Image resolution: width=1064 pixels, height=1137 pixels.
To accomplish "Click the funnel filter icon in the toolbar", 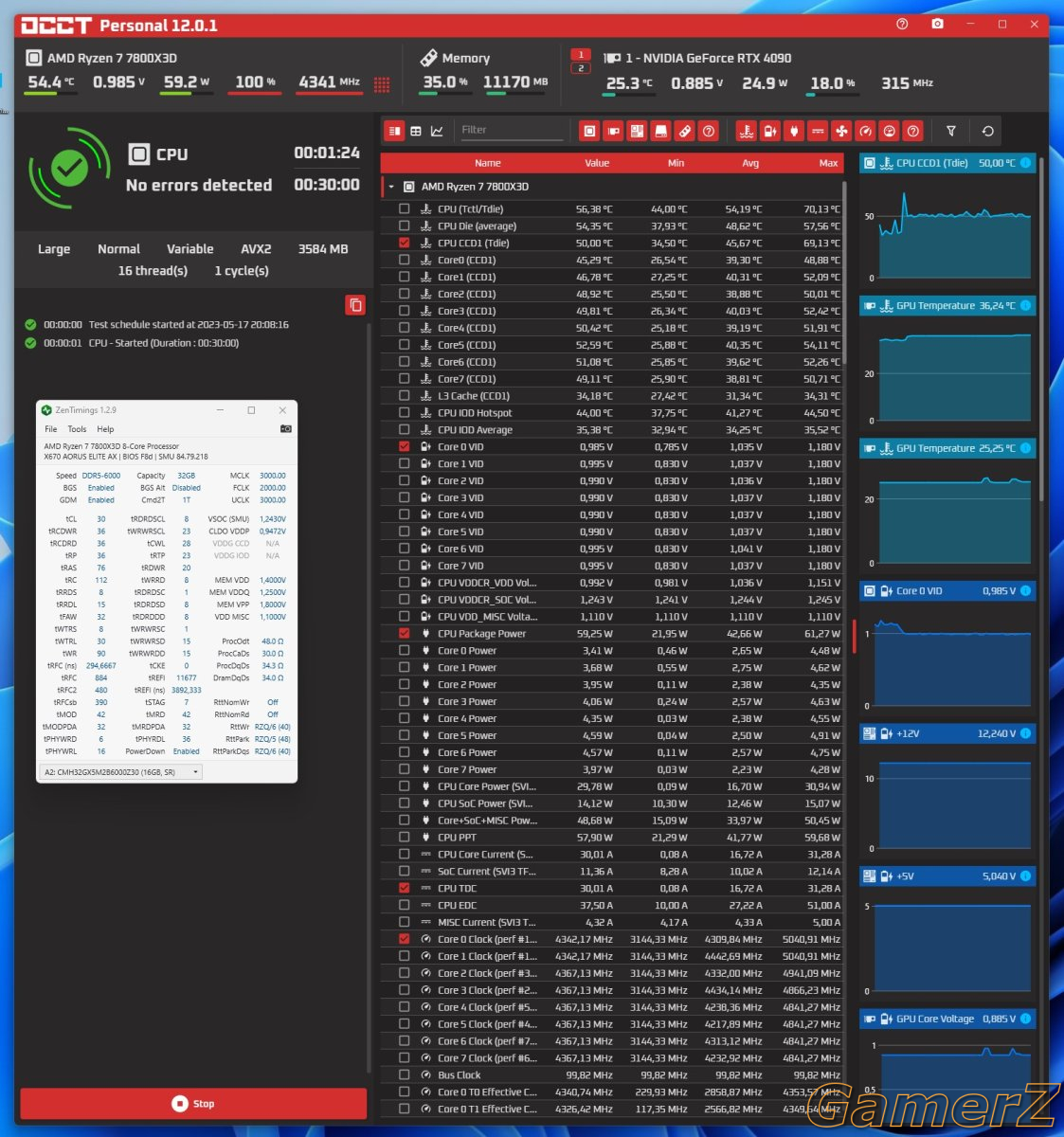I will [951, 131].
